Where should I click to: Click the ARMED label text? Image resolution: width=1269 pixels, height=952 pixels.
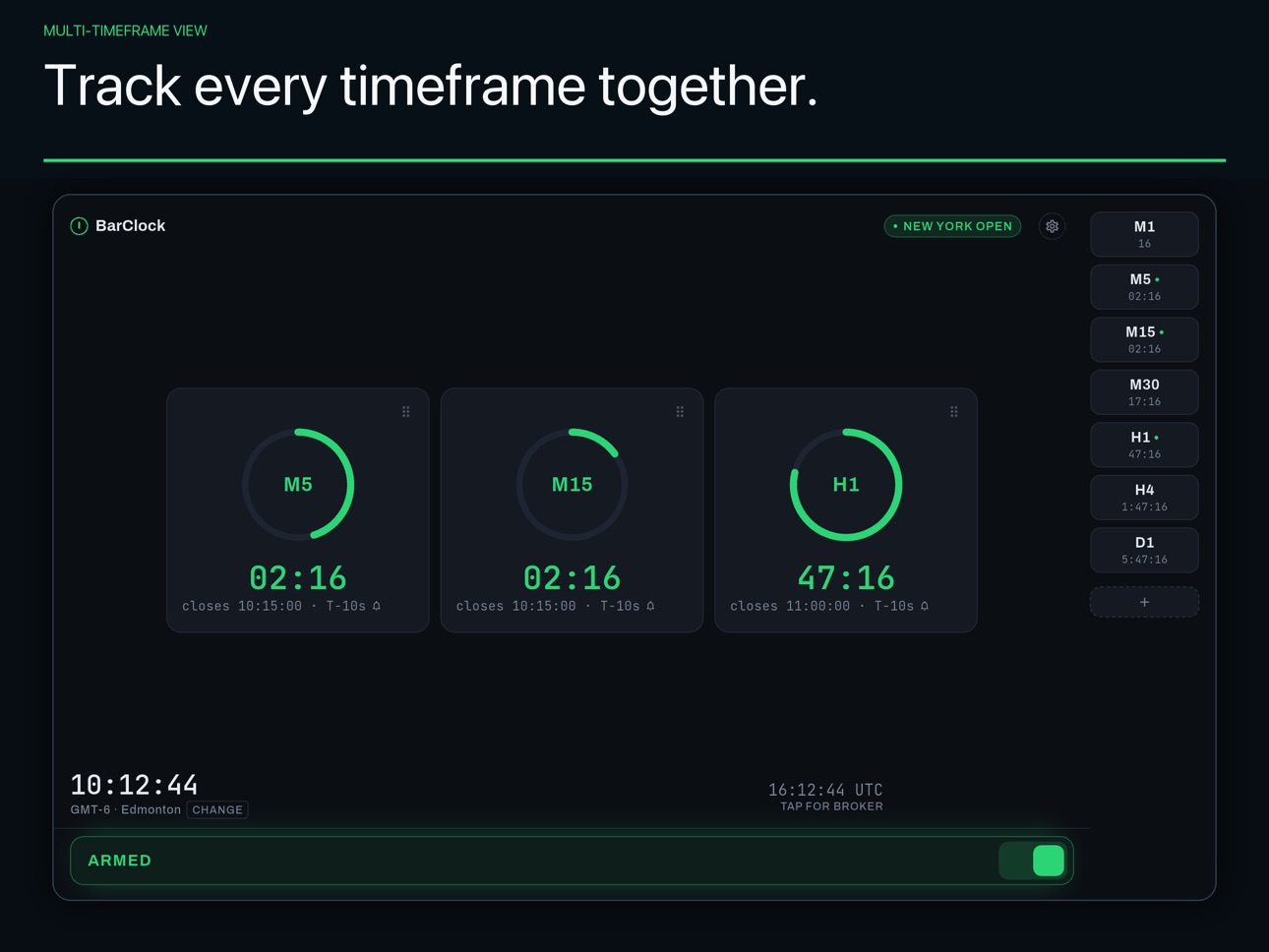(x=120, y=861)
